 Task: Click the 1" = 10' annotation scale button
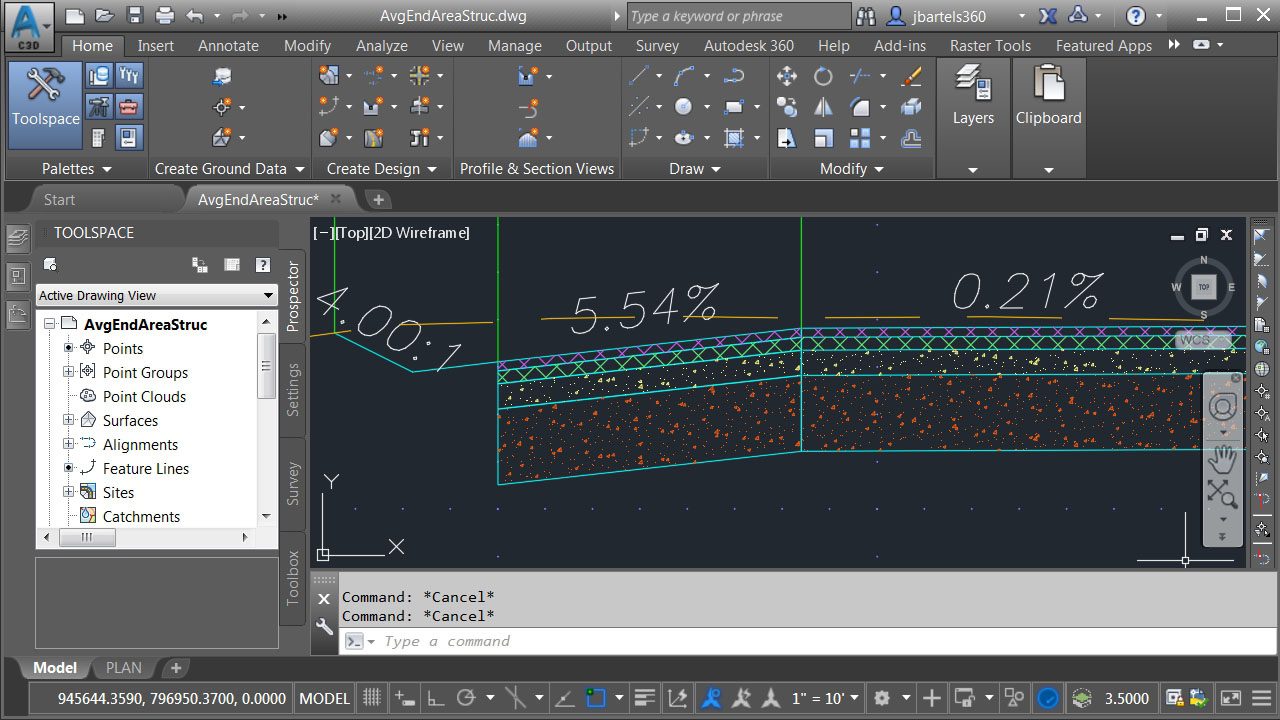tap(825, 698)
